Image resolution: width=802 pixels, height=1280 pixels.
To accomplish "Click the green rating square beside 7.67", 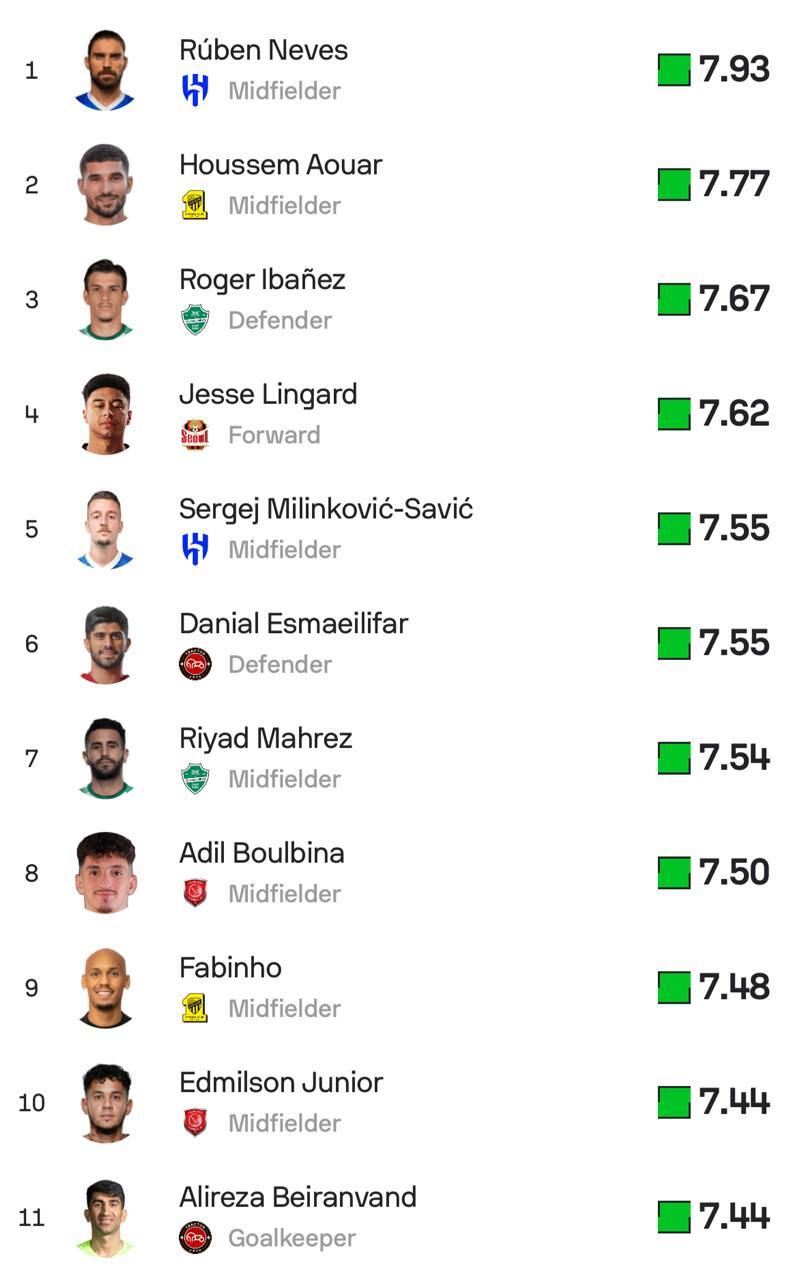I will (x=674, y=299).
